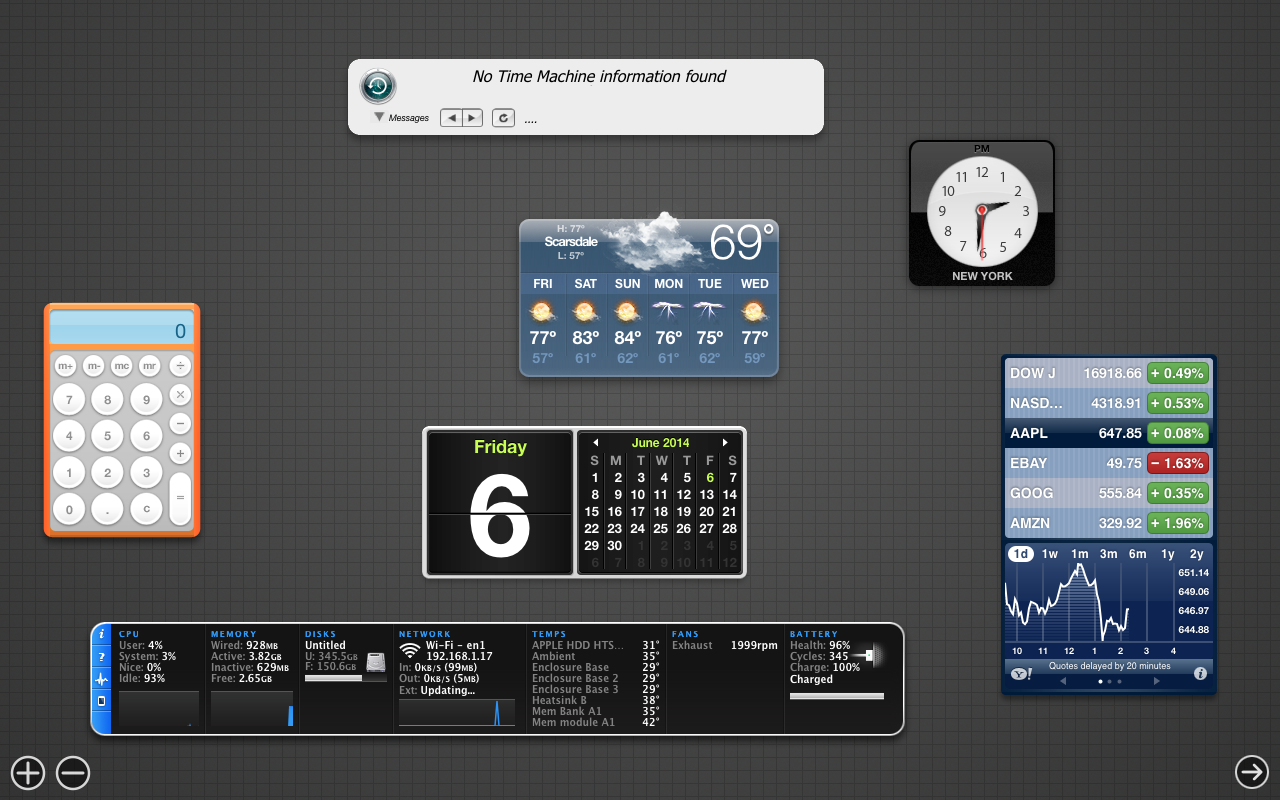Viewport: 1280px width, 800px height.
Task: Click the Friday 6 date panel
Action: tap(500, 502)
